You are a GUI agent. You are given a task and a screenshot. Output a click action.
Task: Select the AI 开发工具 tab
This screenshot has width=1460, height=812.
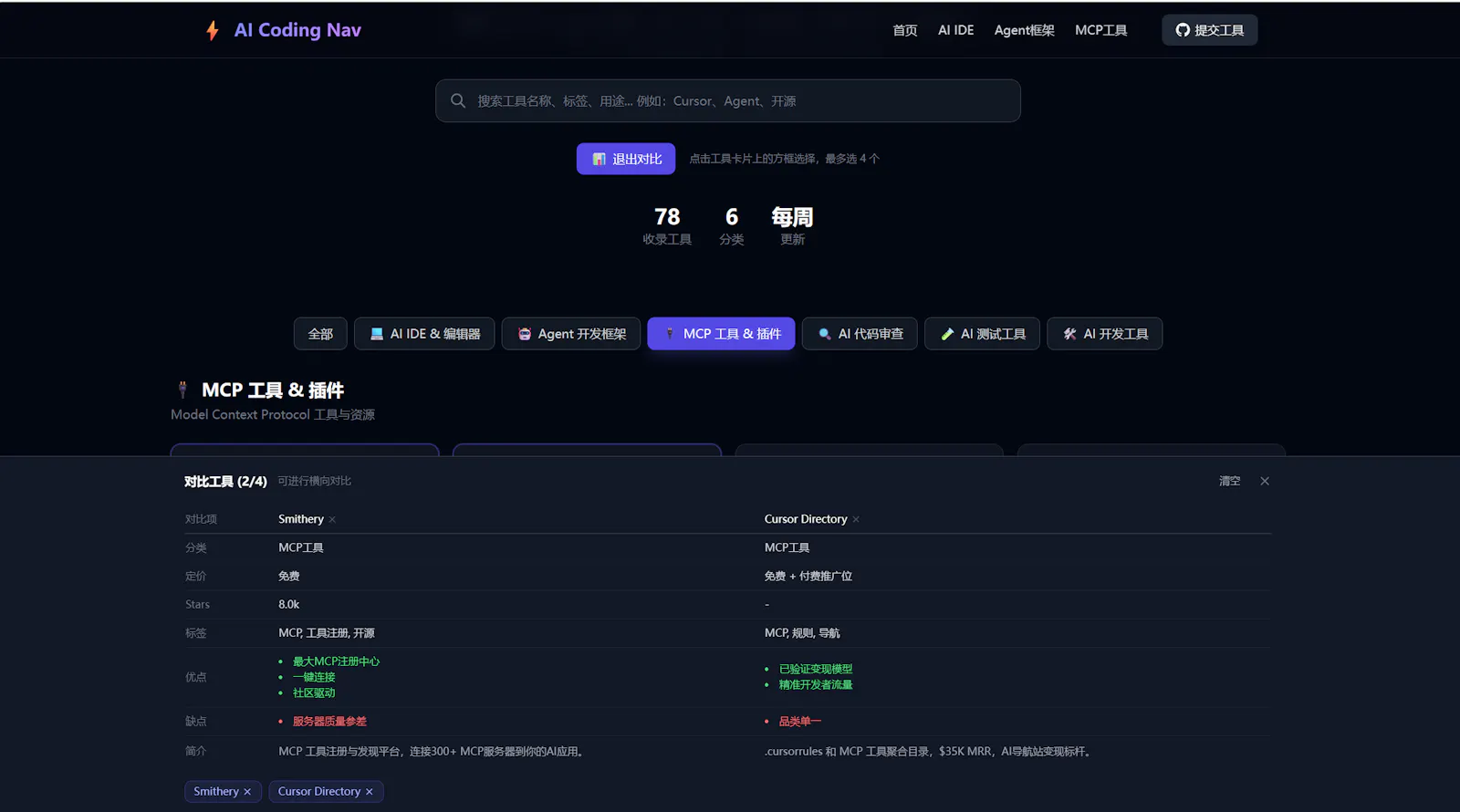1104,334
